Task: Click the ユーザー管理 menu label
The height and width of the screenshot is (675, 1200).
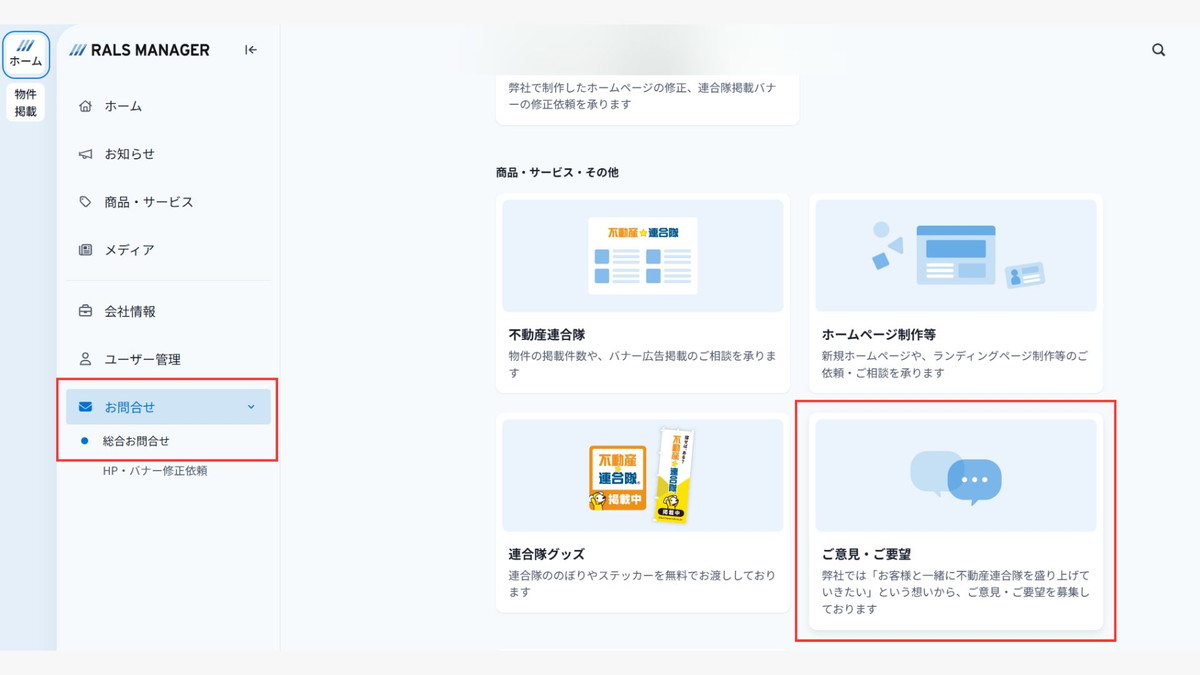Action: click(x=142, y=359)
